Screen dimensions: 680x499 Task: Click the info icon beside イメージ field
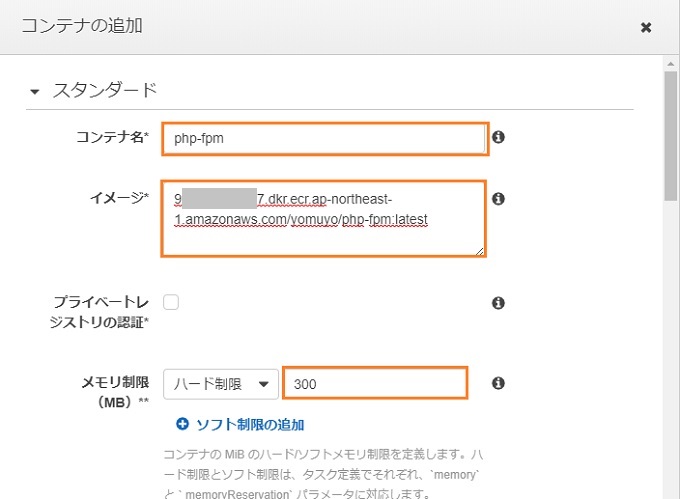pos(498,199)
